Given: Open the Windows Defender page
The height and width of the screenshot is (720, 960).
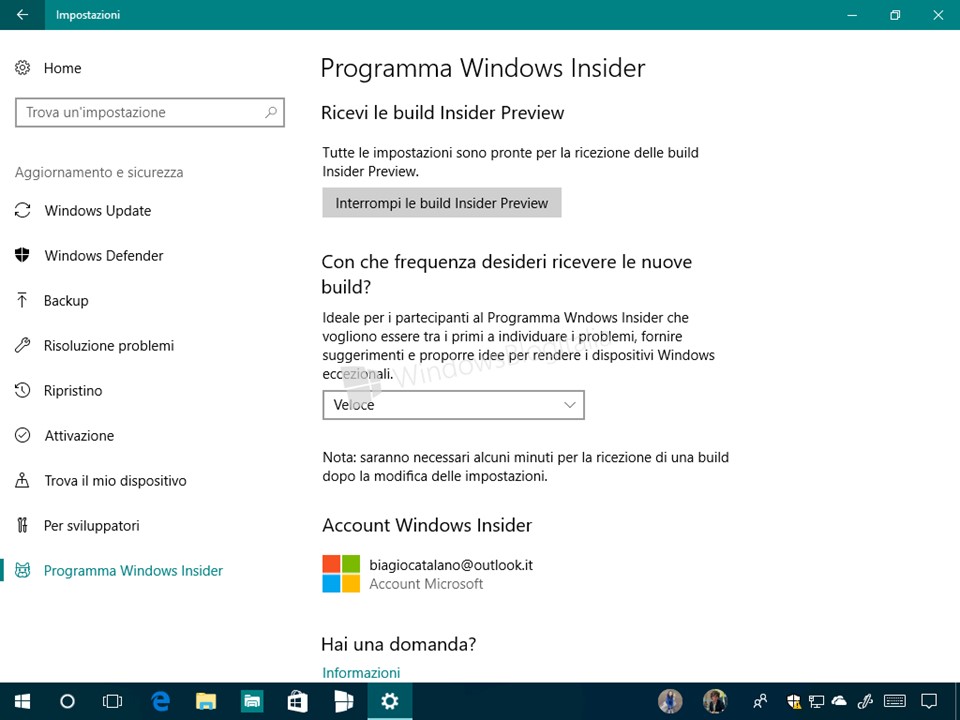Looking at the screenshot, I should (x=103, y=255).
